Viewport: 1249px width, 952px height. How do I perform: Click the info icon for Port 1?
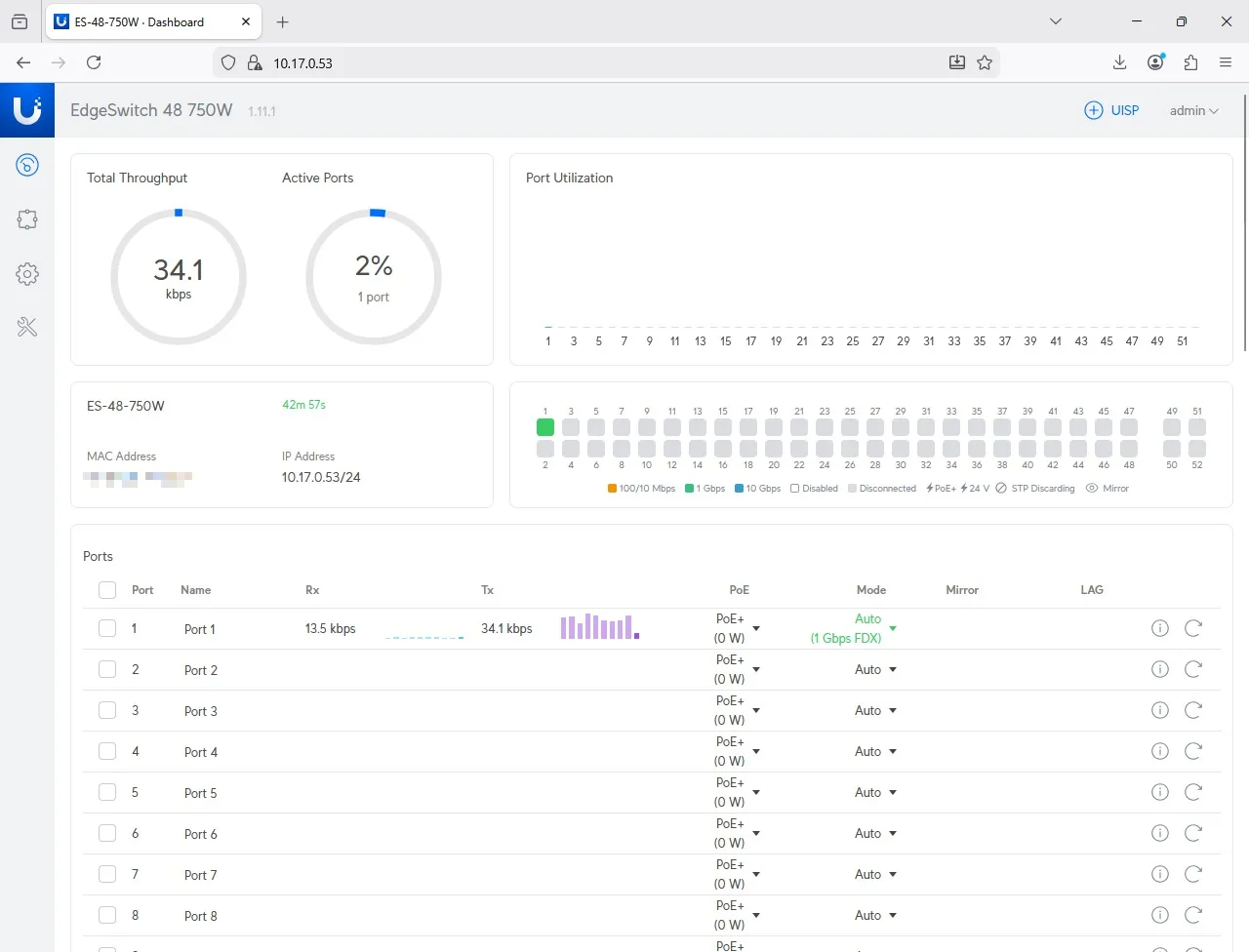click(x=1159, y=628)
